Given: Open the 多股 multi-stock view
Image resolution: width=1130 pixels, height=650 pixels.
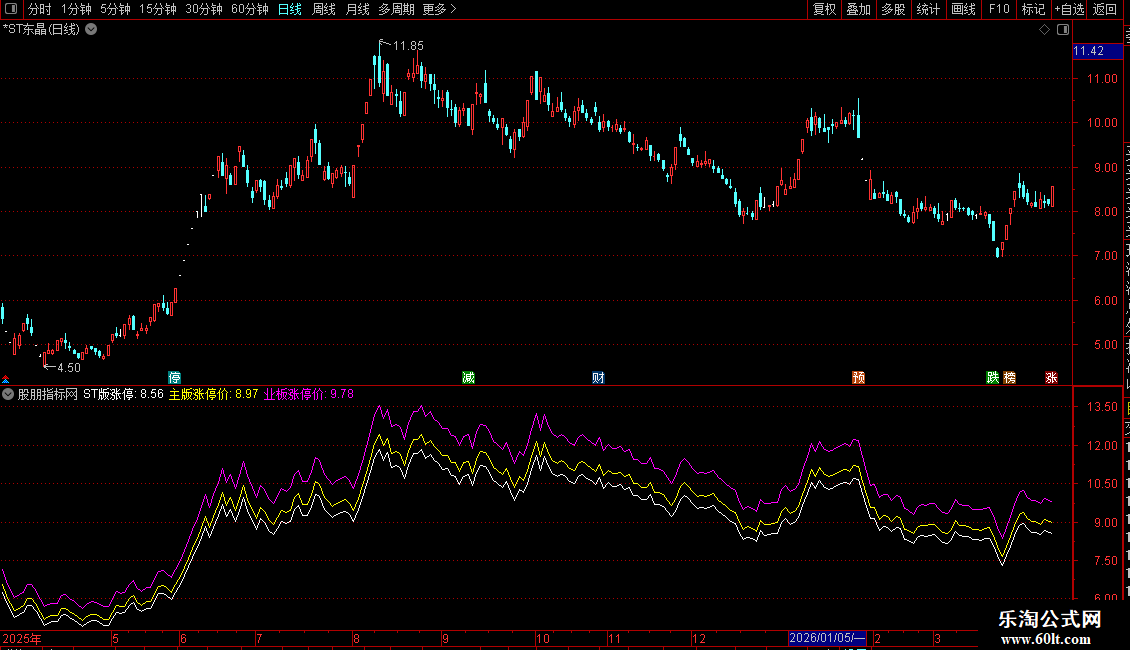Looking at the screenshot, I should click(x=894, y=9).
